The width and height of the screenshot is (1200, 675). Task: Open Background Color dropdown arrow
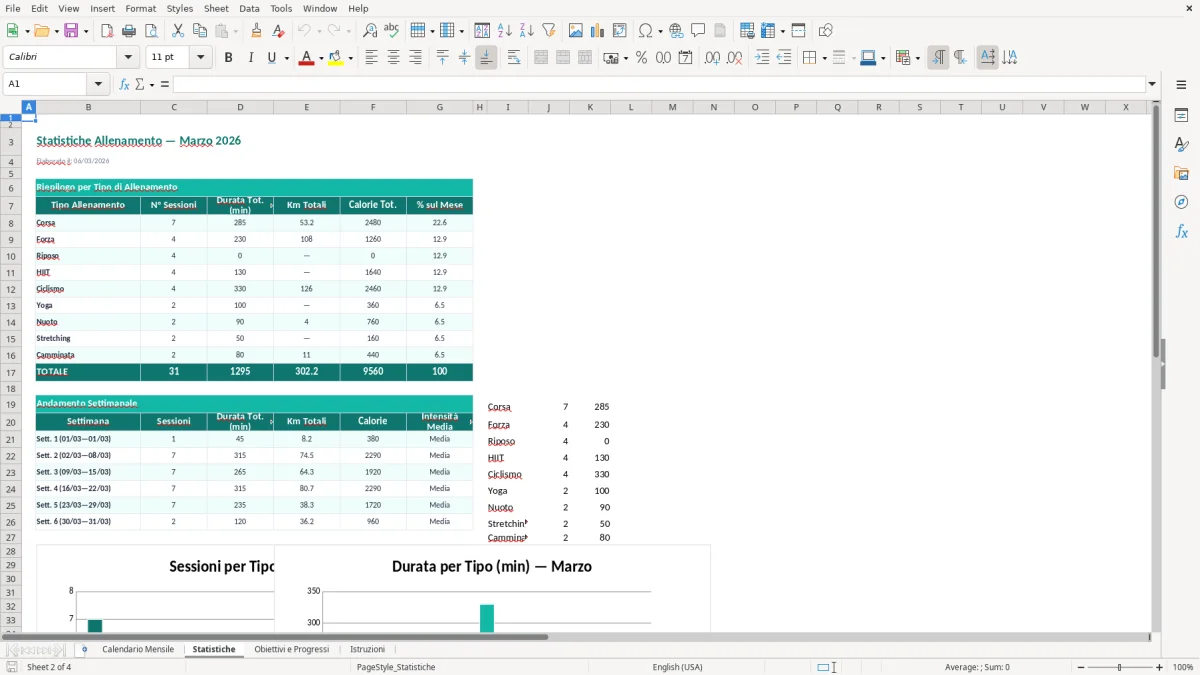tap(350, 58)
